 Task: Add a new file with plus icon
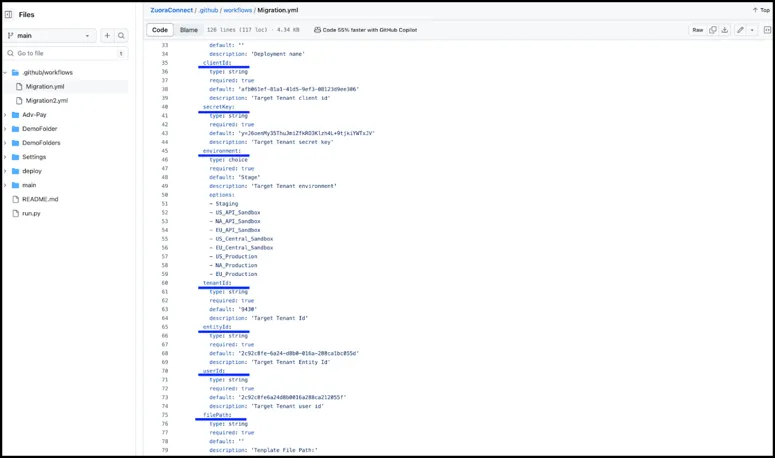[x=107, y=36]
